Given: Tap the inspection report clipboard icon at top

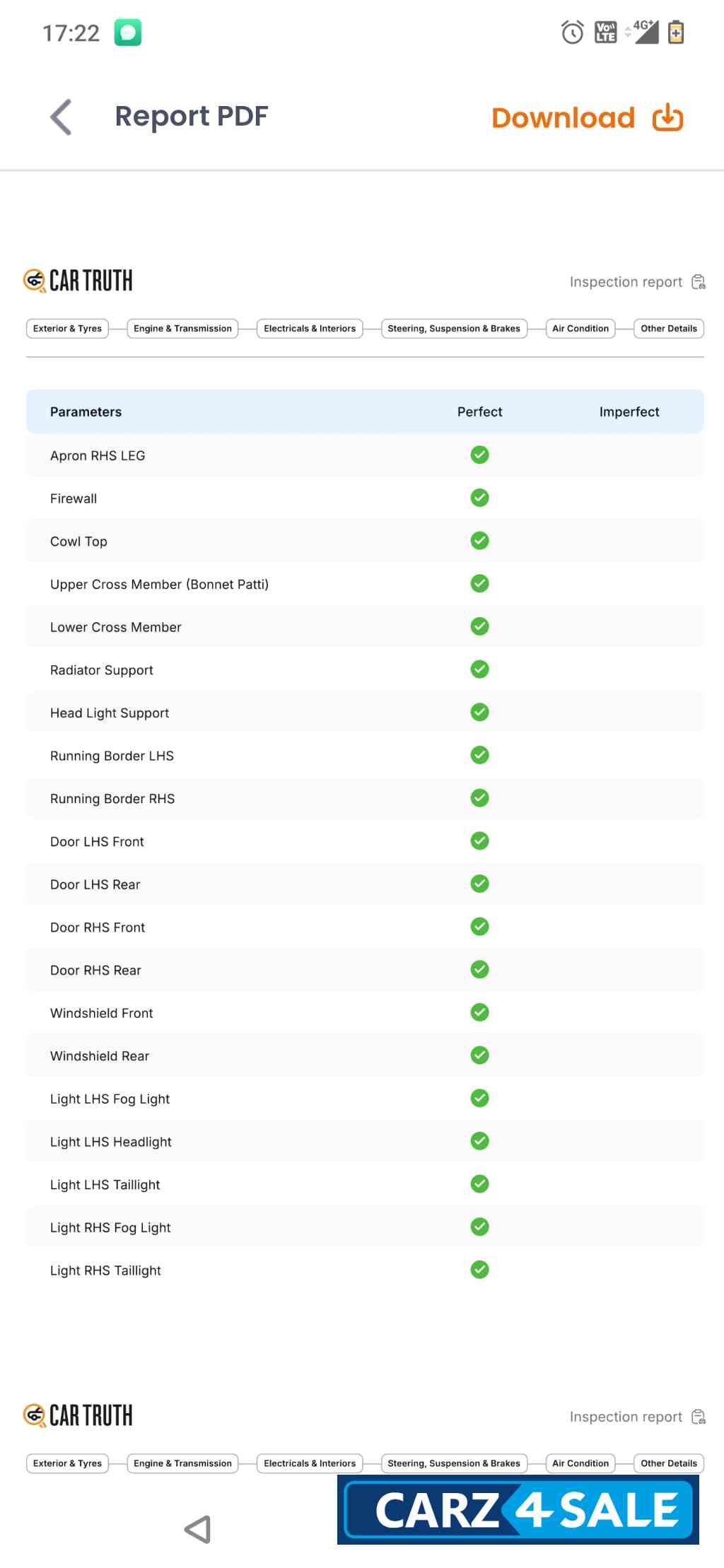Looking at the screenshot, I should click(x=699, y=282).
